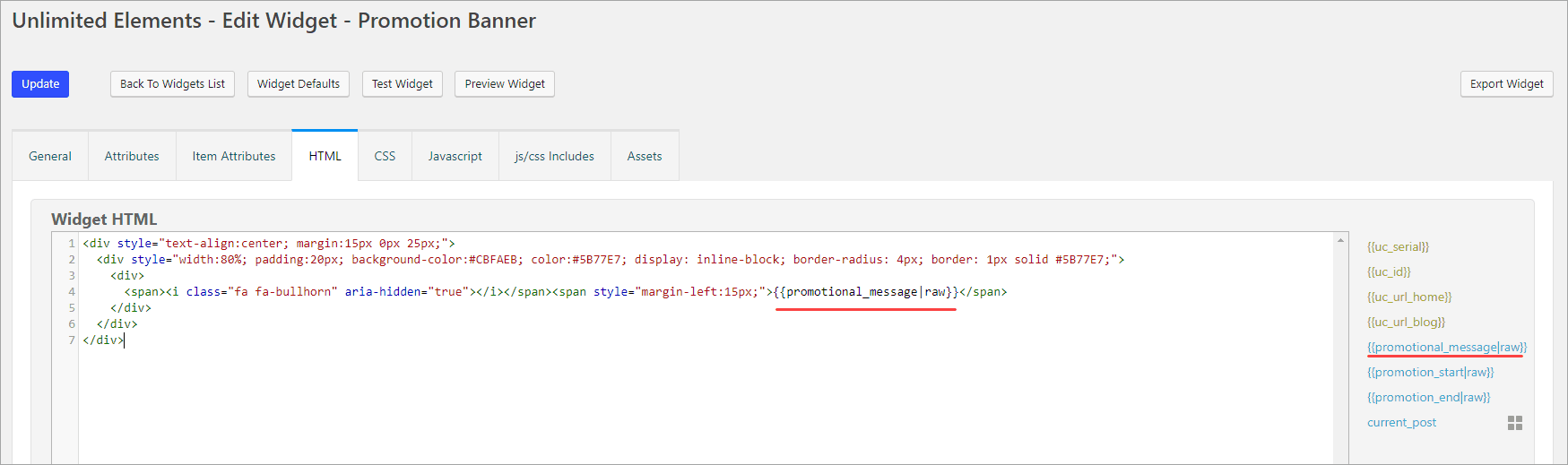This screenshot has width=1568, height=465.
Task: Open Widget Defaults
Action: [x=299, y=84]
